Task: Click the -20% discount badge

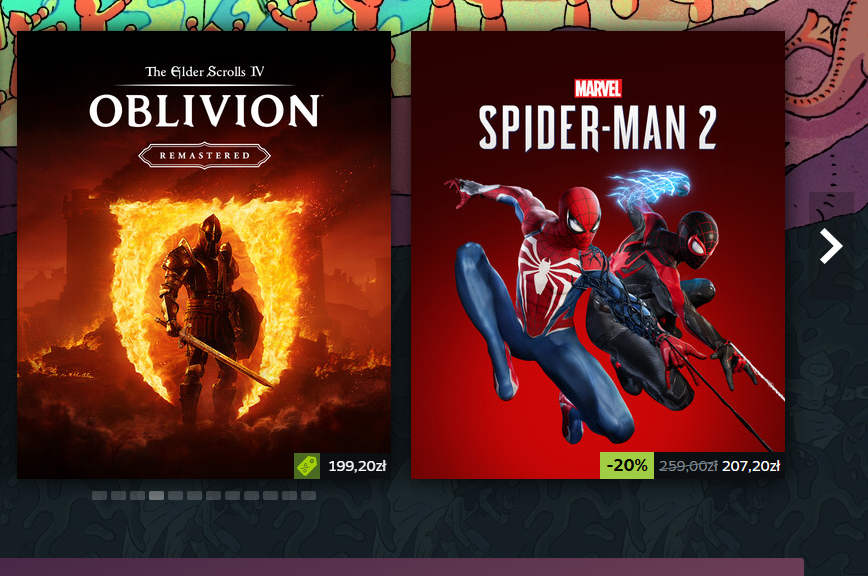Action: [627, 465]
